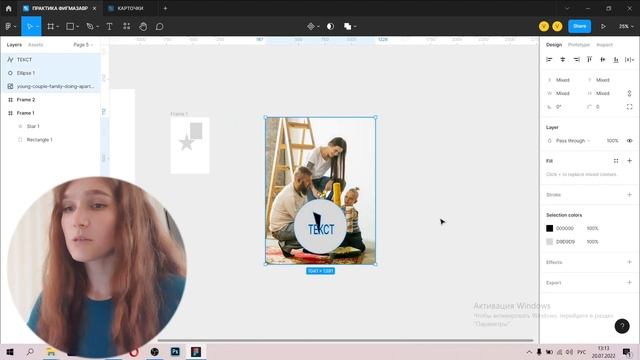Screen dimensions: 640x360
Task: Click the Share button
Action: (580, 27)
